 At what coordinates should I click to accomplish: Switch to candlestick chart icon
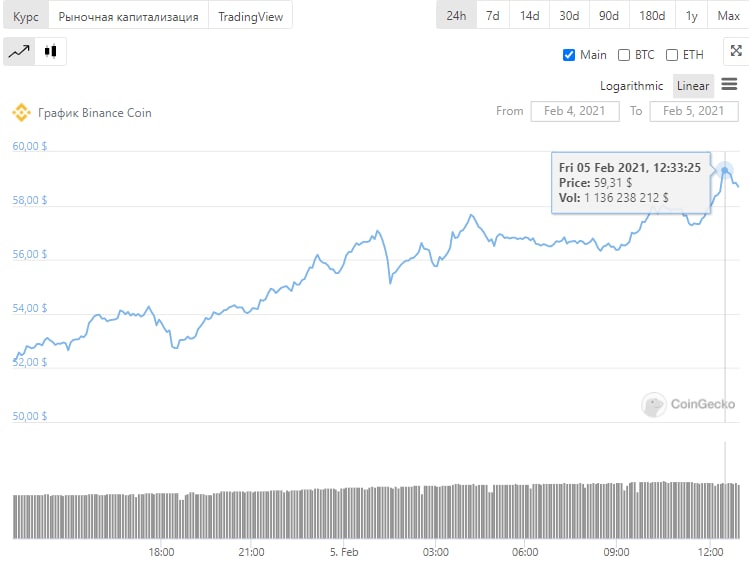51,51
